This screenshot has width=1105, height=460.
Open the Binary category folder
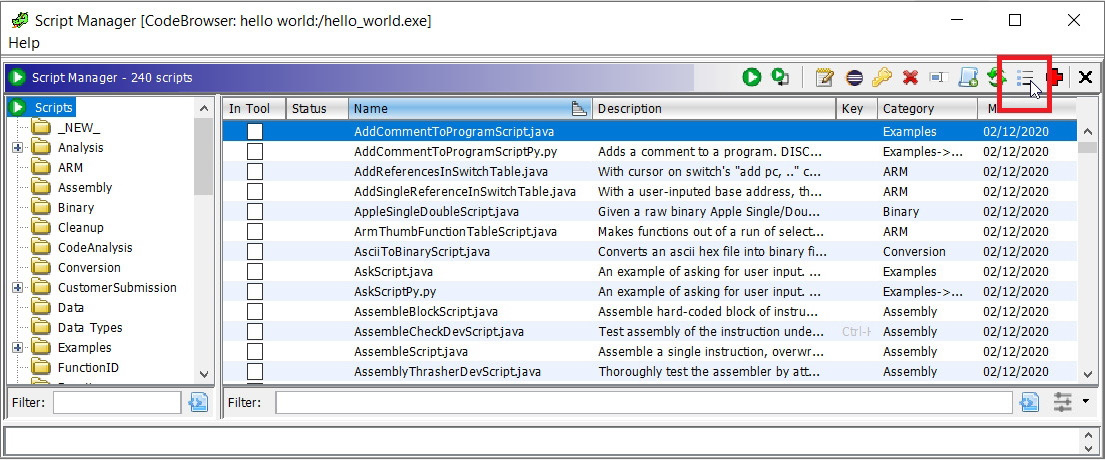75,208
